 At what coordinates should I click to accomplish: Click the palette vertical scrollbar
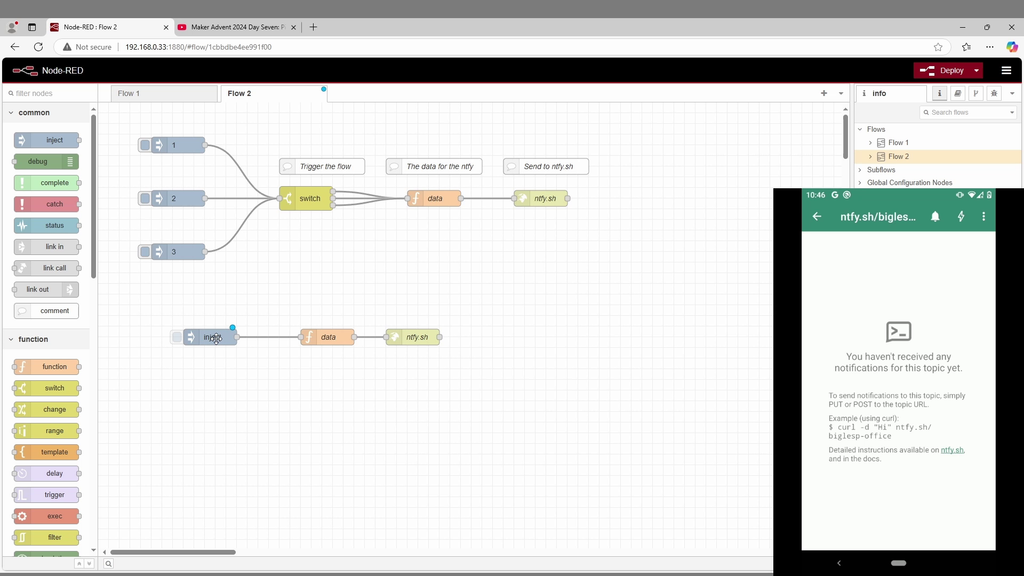93,196
